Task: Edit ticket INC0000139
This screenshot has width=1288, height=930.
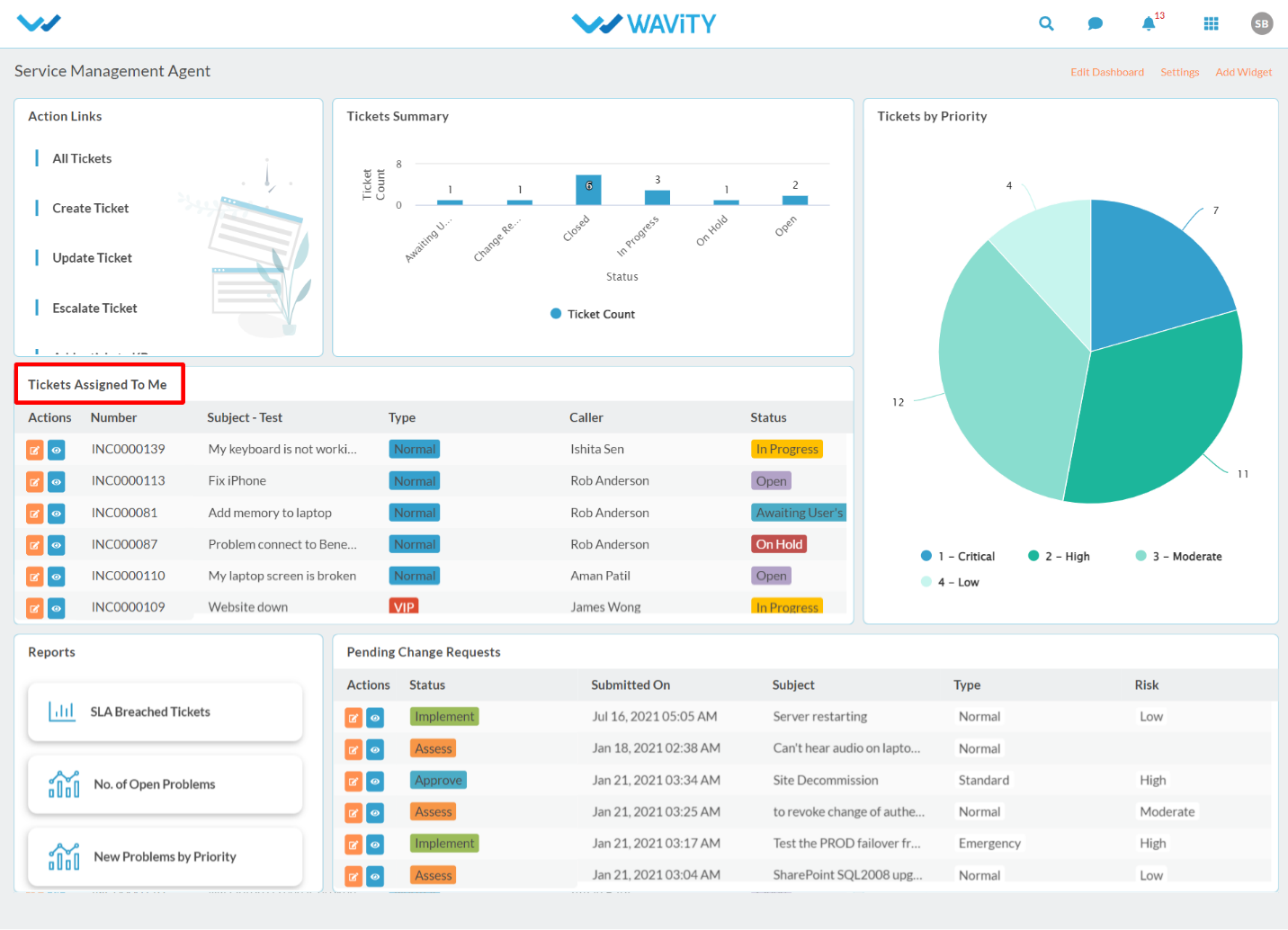Action: pyautogui.click(x=34, y=450)
